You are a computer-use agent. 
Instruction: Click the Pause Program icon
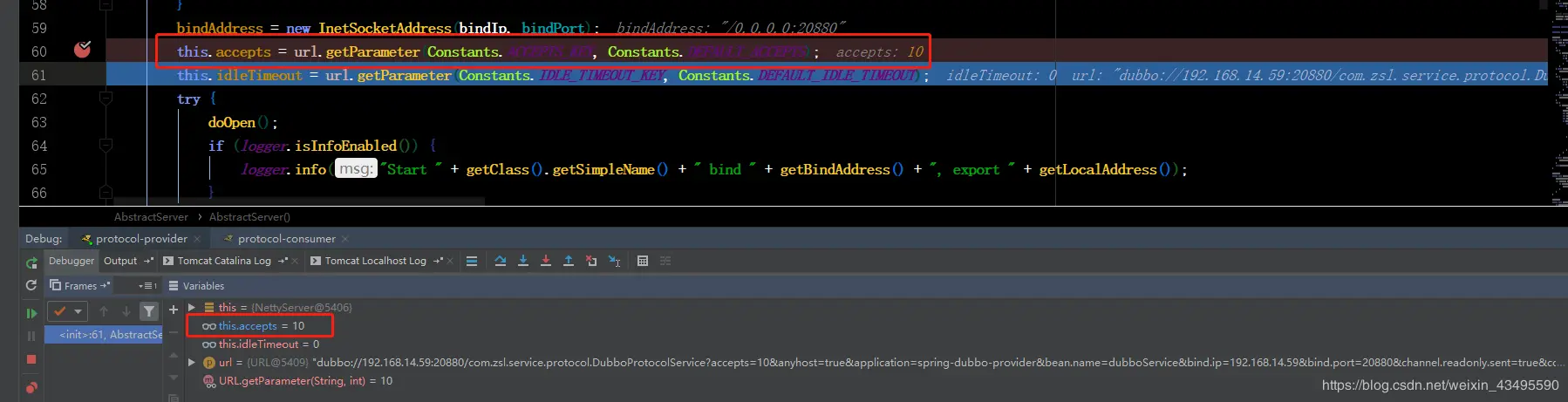pos(31,336)
